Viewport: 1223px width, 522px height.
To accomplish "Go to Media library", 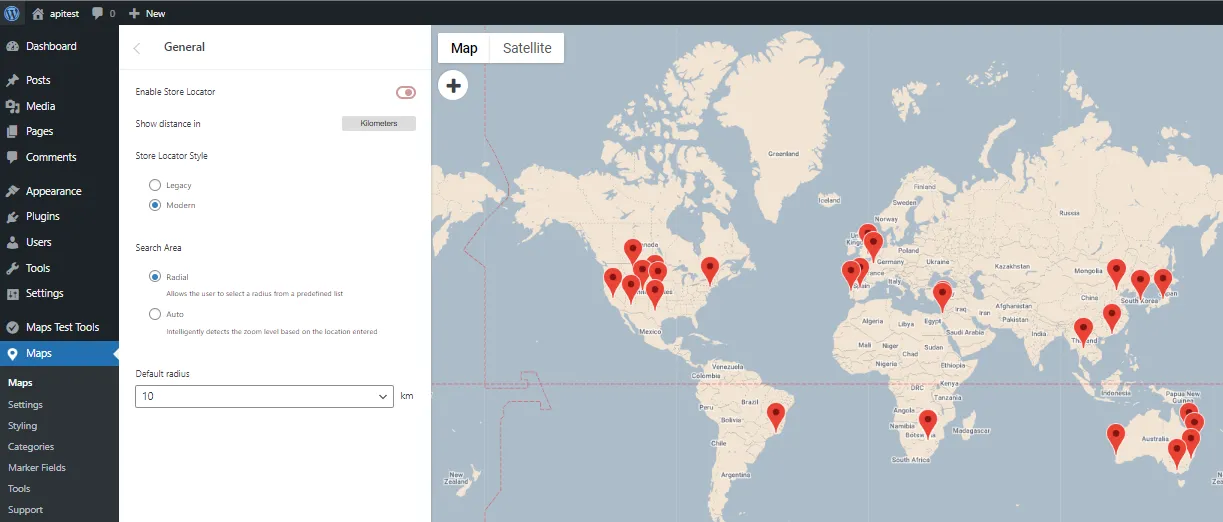I will 59,106.
